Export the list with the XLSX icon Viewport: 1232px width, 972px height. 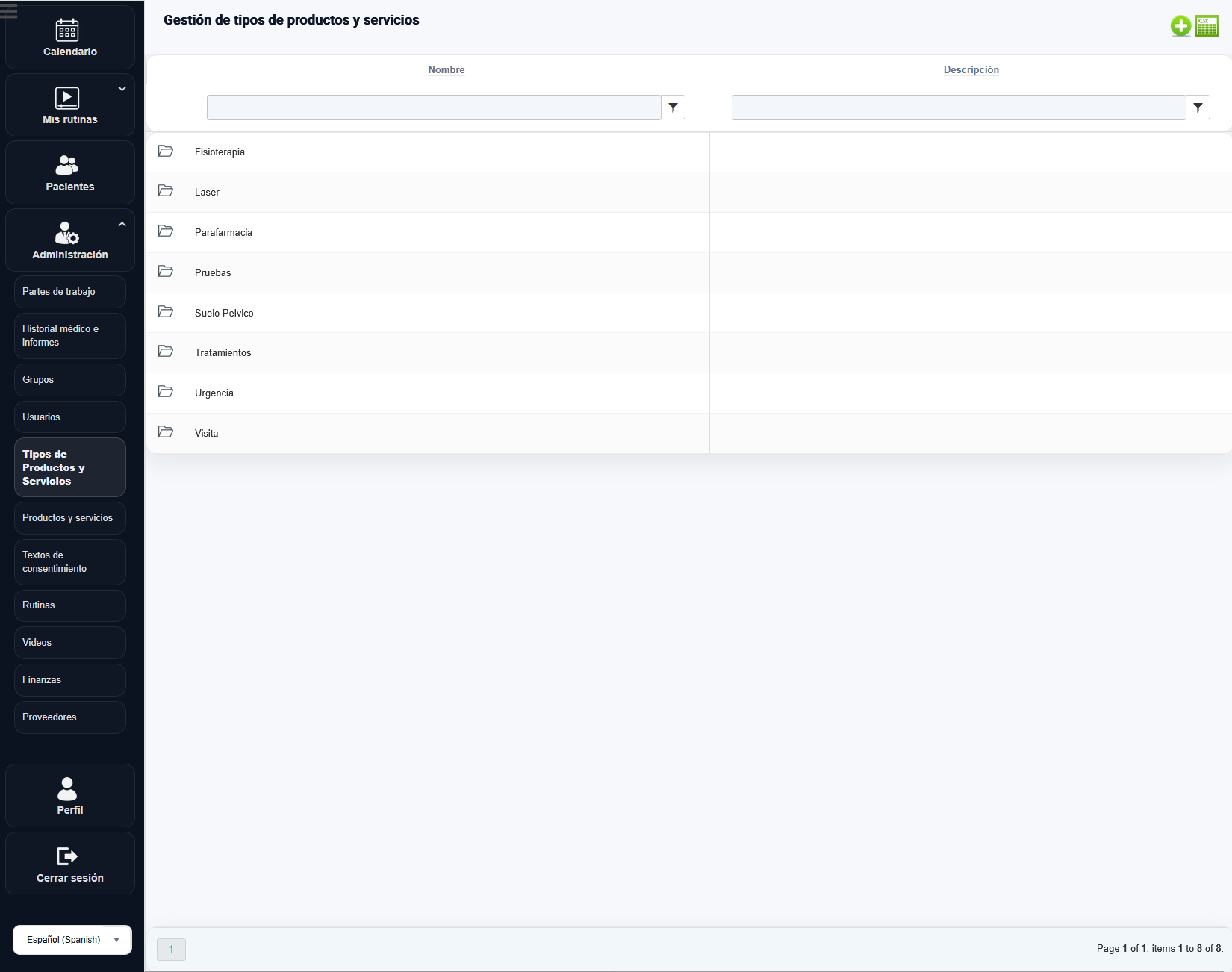pos(1207,26)
